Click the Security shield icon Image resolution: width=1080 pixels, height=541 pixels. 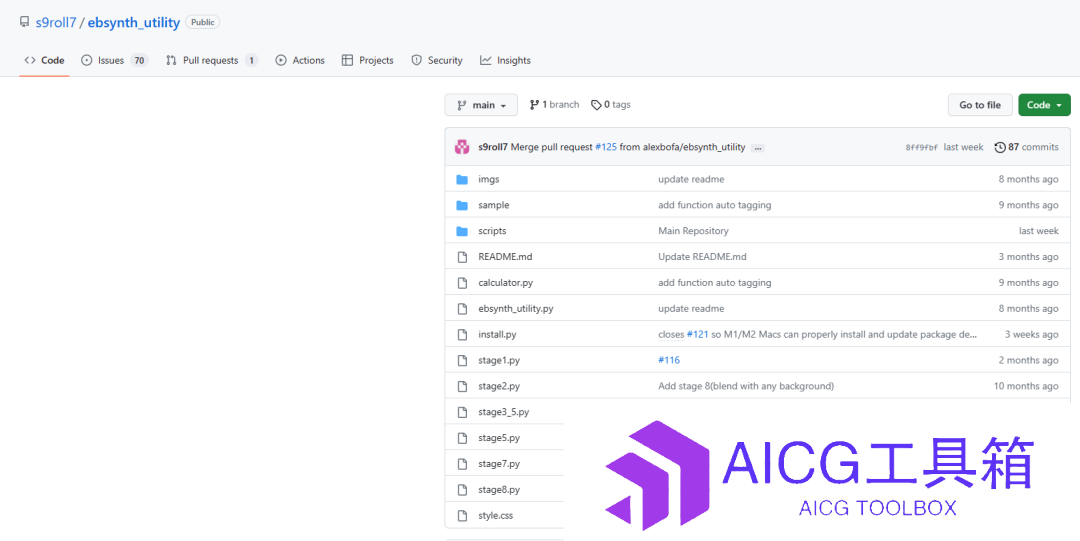(x=416, y=61)
